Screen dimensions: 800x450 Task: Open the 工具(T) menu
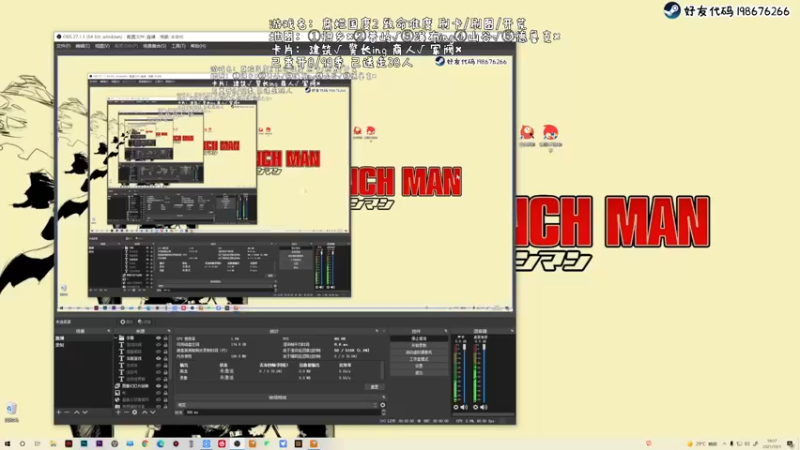tap(179, 46)
